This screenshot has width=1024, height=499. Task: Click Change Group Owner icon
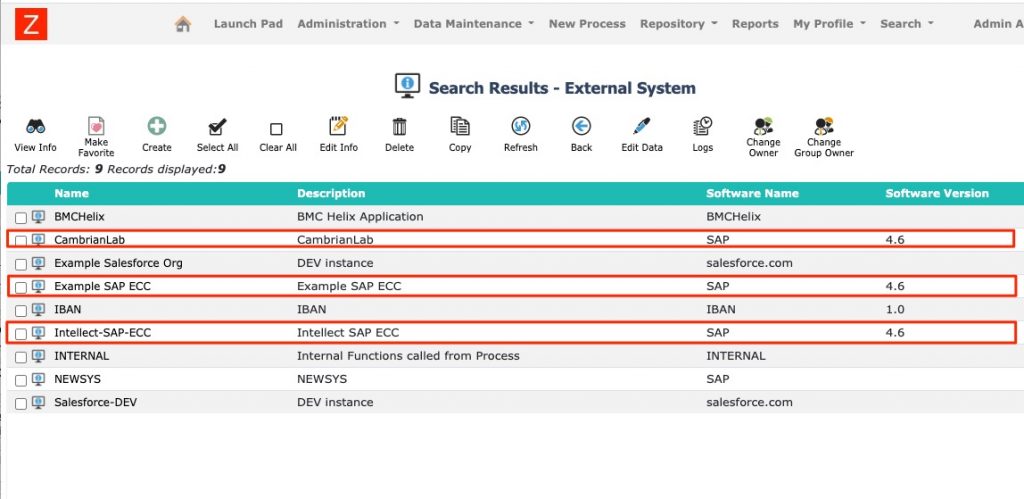(x=824, y=125)
